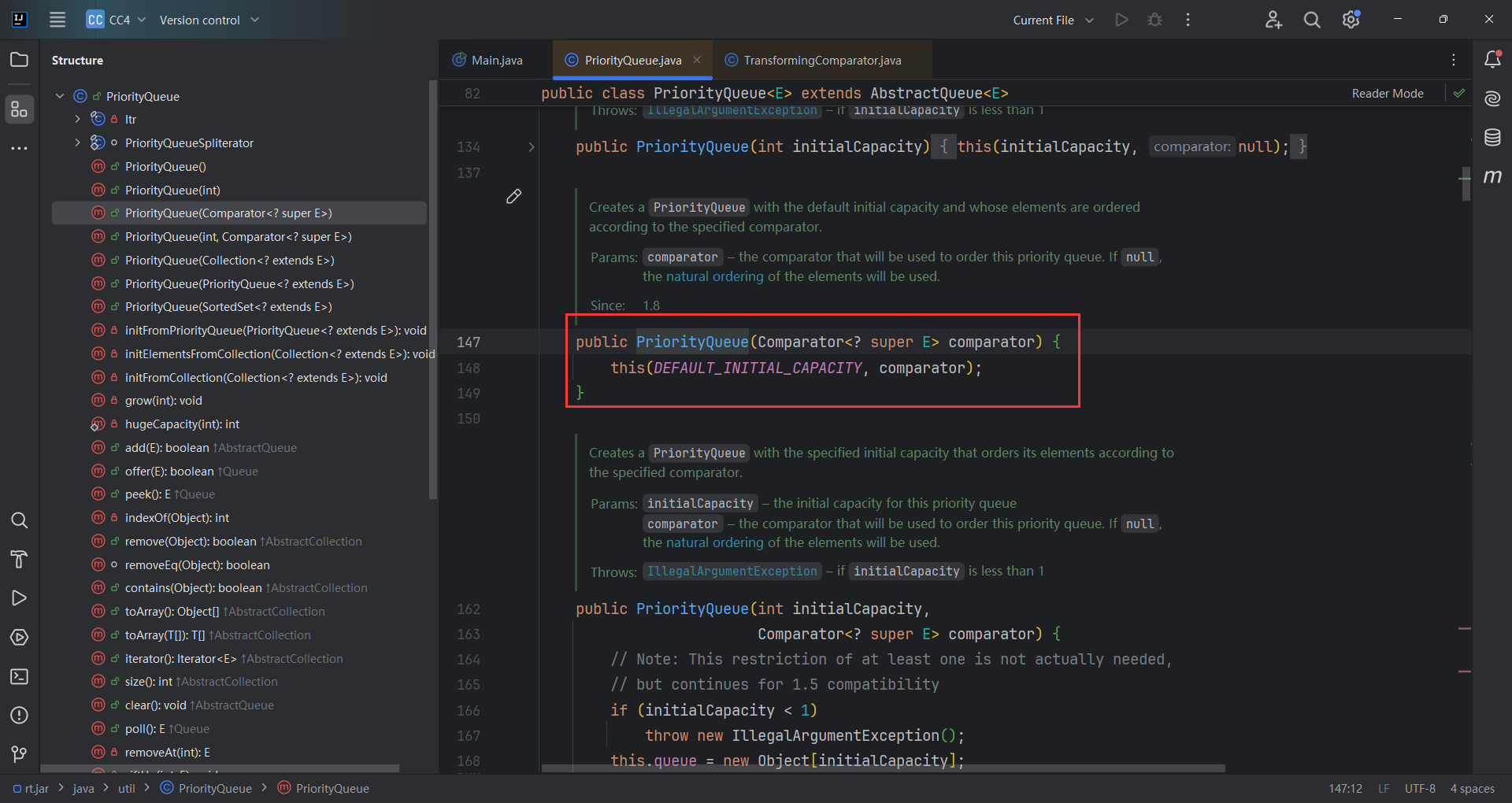
Task: Expand folded constructor at line 134
Action: point(532,146)
